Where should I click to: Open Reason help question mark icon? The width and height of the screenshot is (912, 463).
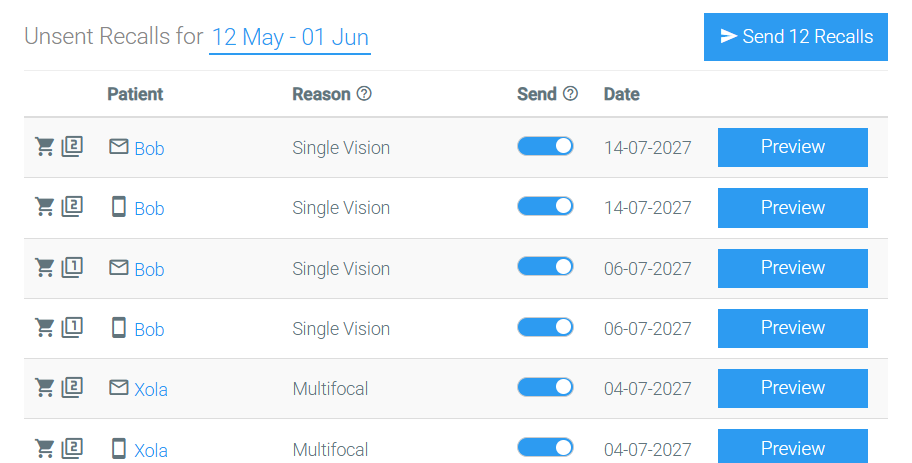tap(364, 94)
